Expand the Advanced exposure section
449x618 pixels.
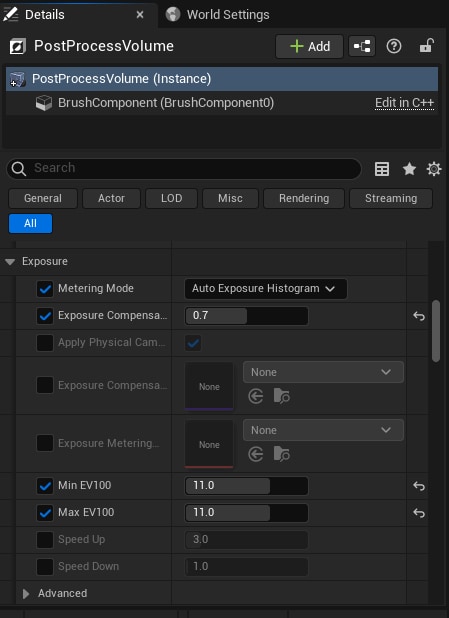26,594
